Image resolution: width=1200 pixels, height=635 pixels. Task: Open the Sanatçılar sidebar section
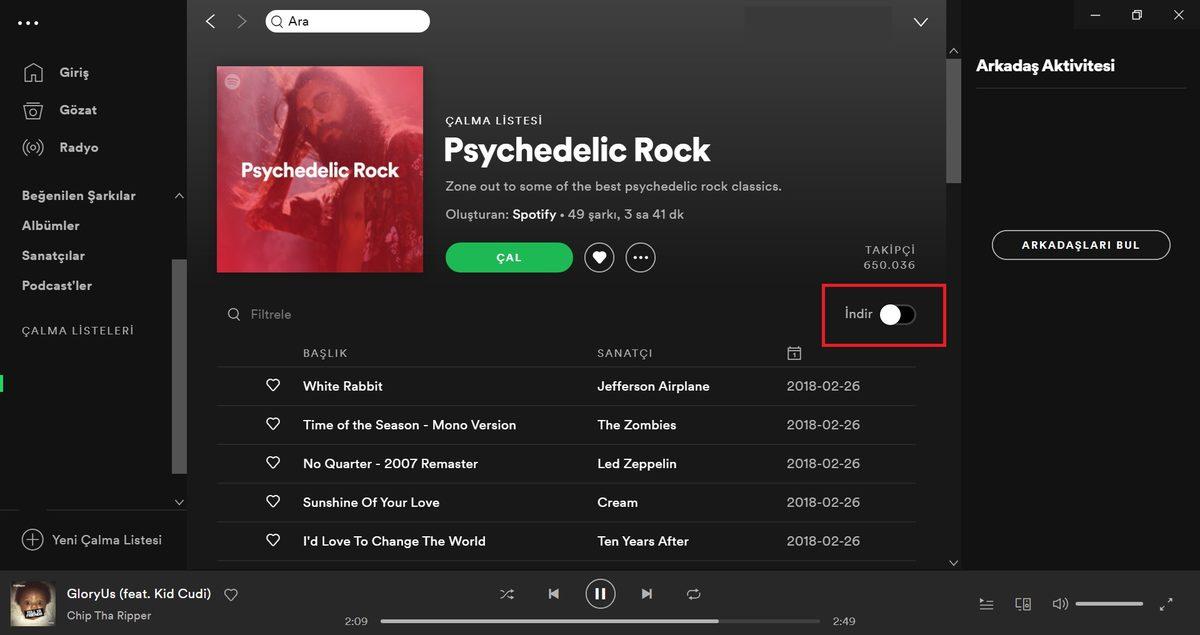coord(54,255)
